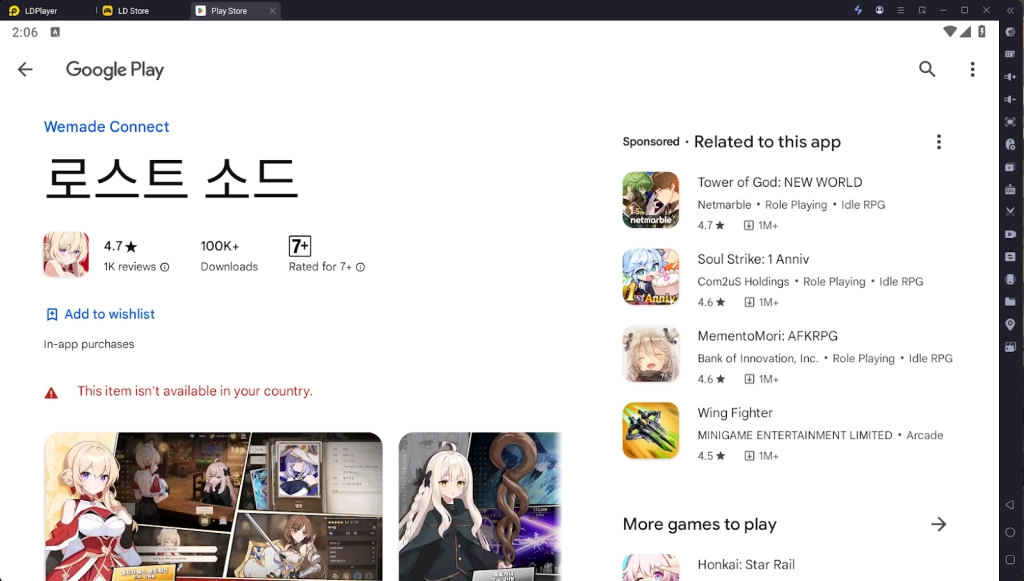Screen dimensions: 1024x581
Task: Click Soul Strike app icon
Action: coord(650,277)
